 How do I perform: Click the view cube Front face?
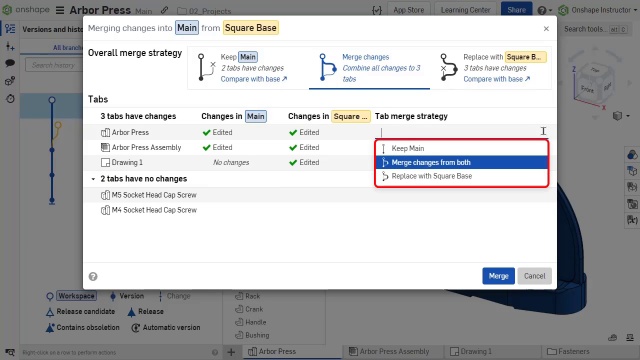pos(587,89)
